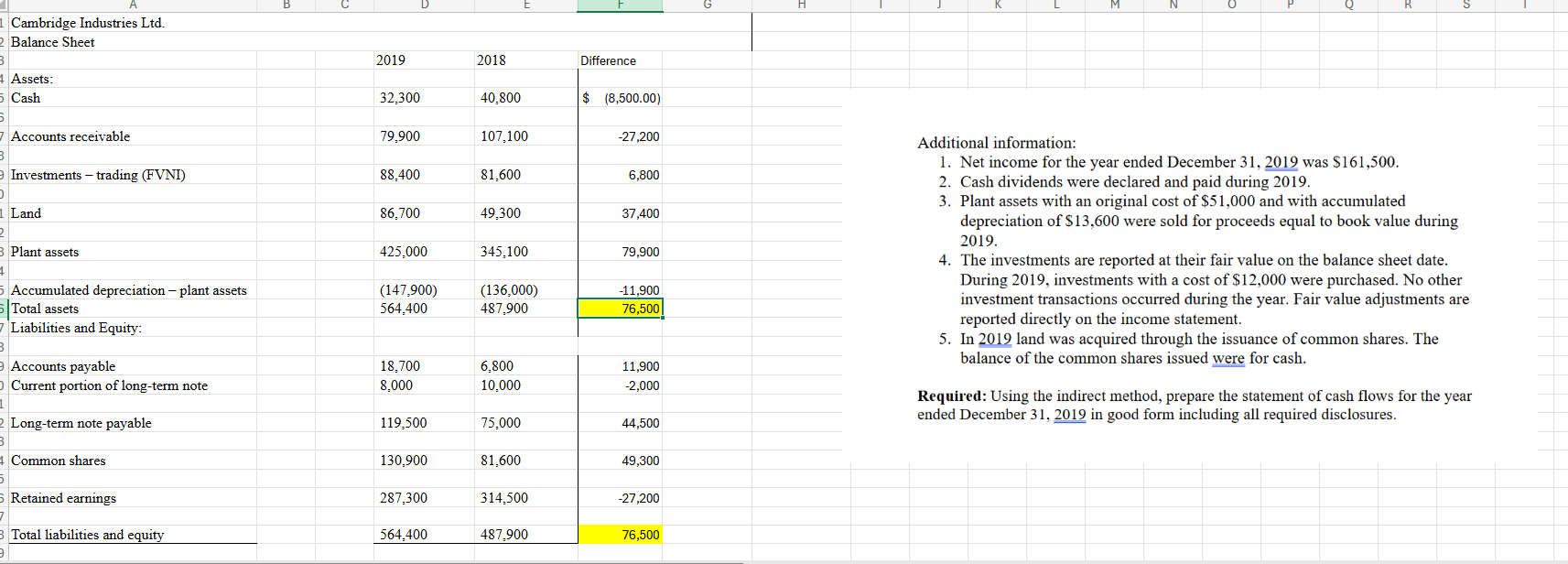Select Common shares 2018 value 81,600

(x=501, y=461)
